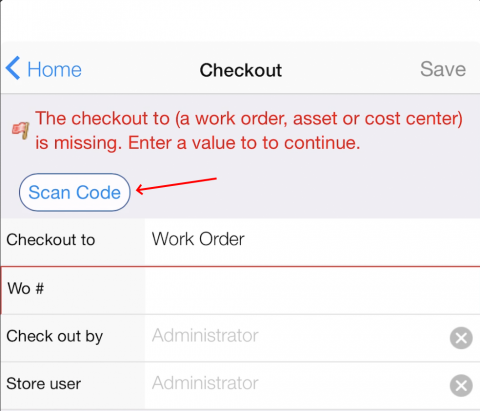
Task: Tap the Store user Administrator field
Action: 297,384
